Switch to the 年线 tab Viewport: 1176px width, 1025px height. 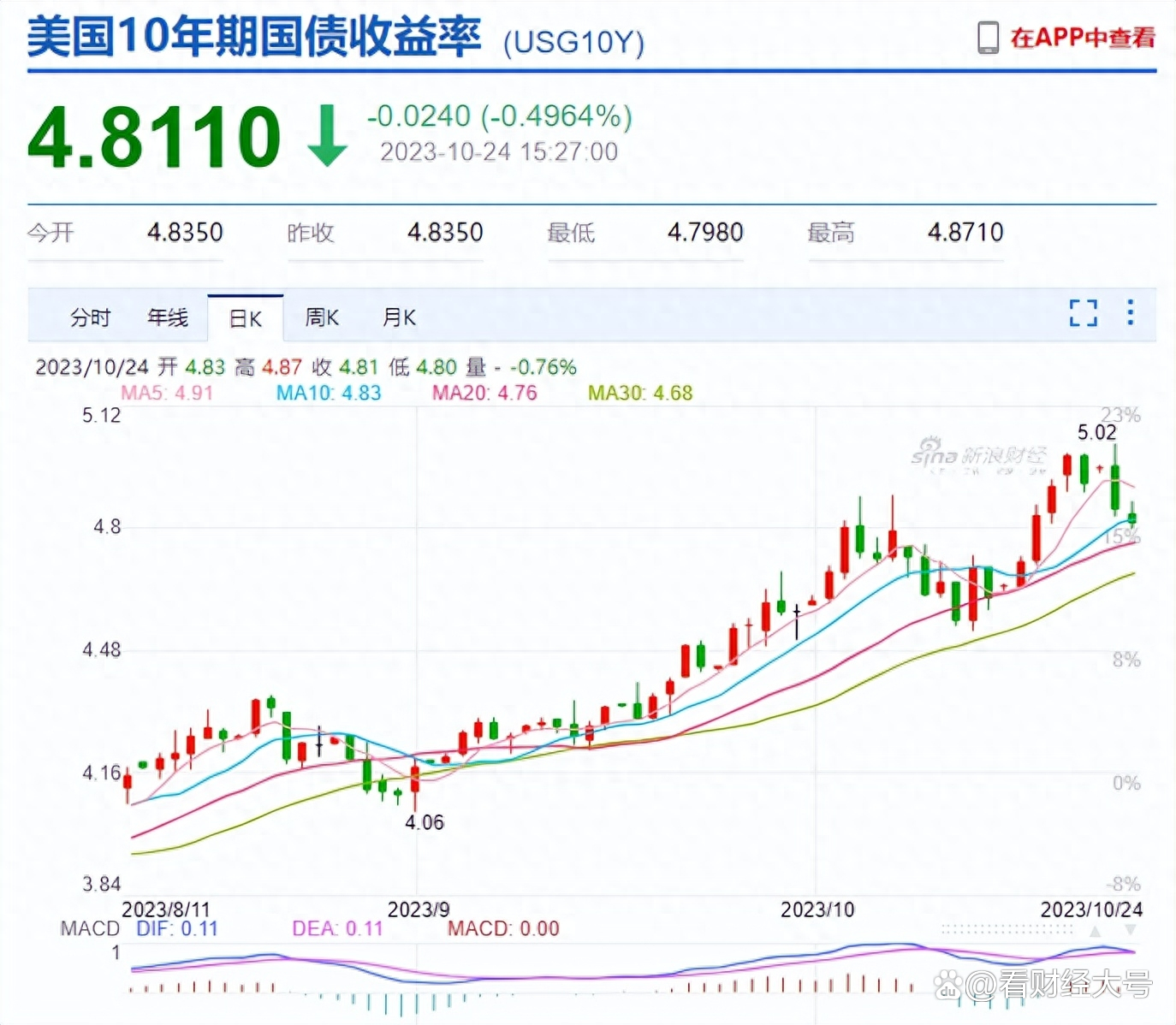168,317
